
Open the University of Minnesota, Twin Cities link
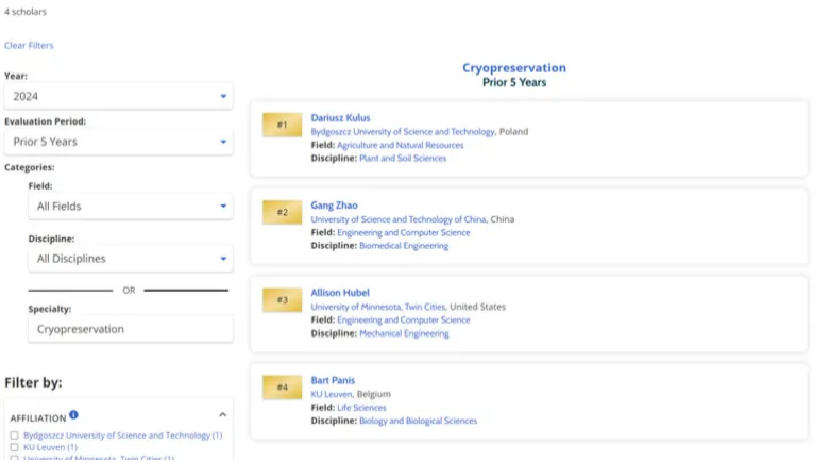[x=377, y=307]
